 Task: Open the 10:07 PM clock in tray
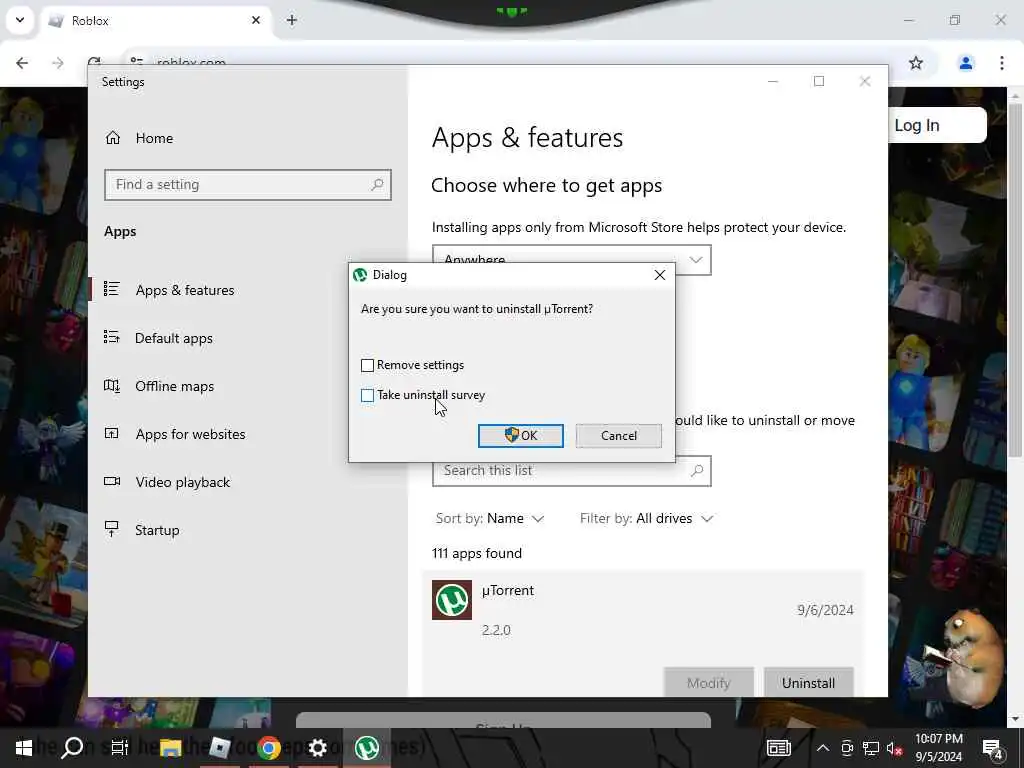click(939, 748)
